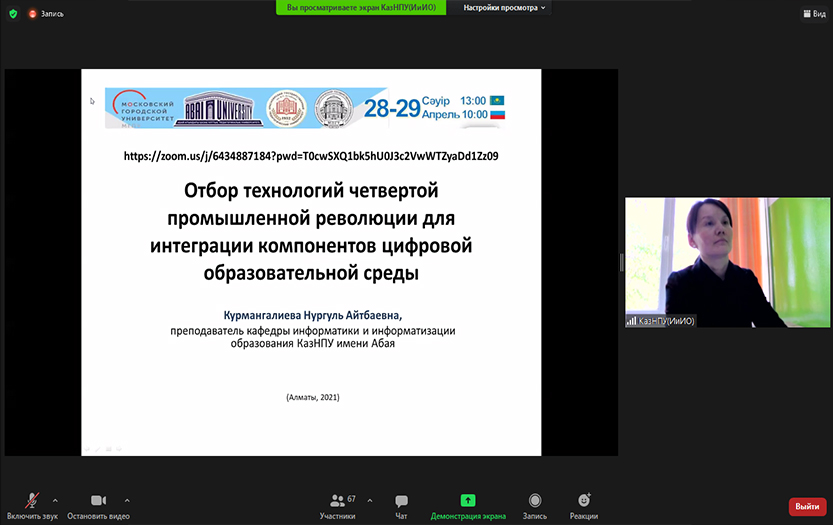Click the Запись record button in toolbar

pos(535,503)
